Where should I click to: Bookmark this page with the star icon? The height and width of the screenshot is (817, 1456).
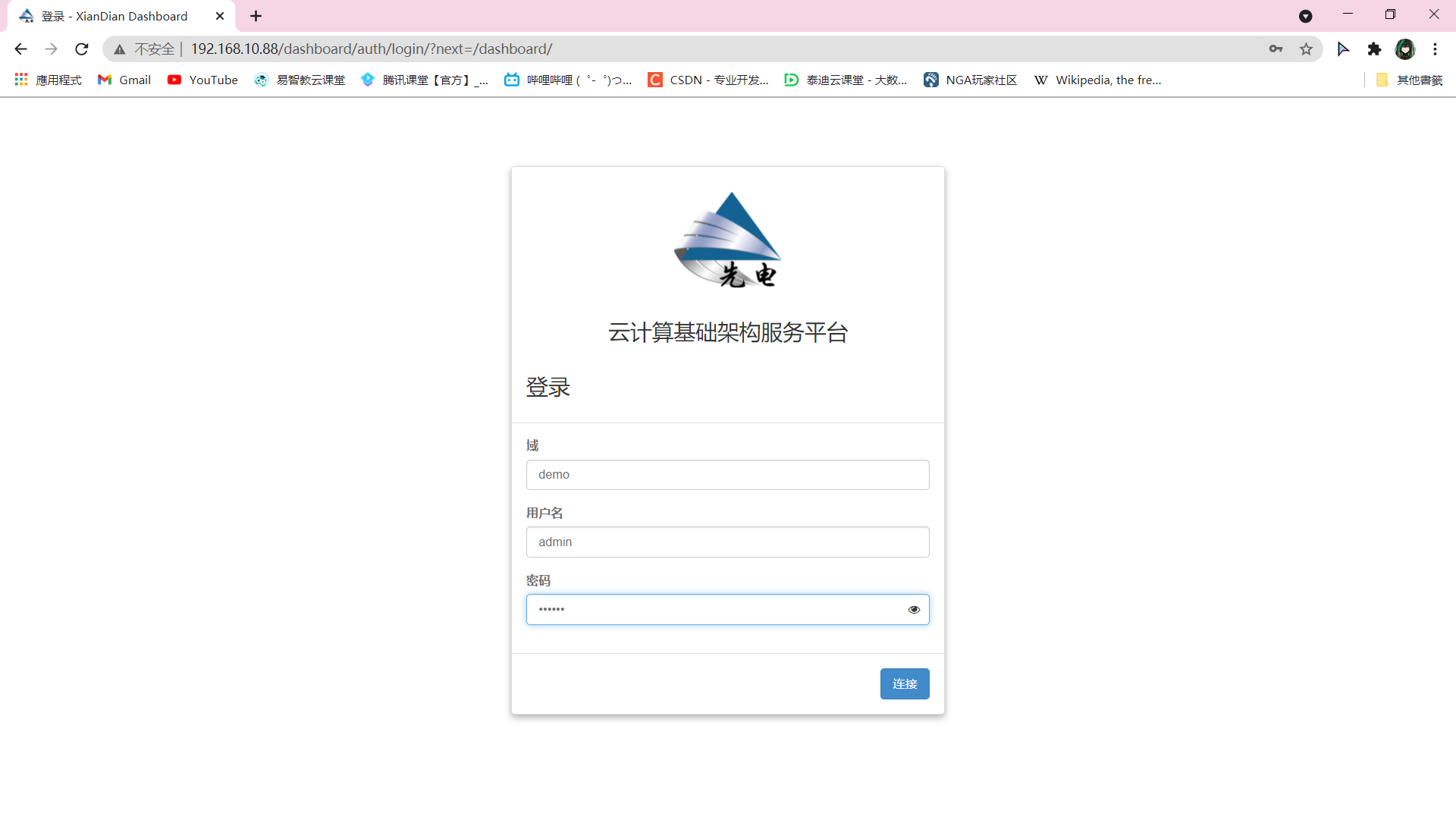point(1306,49)
